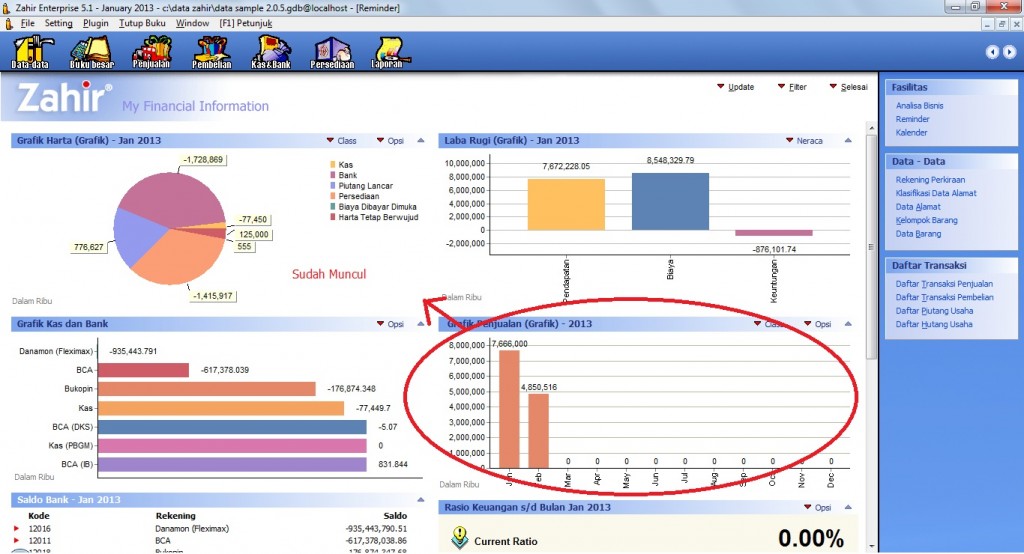Open the Persediaan inventory icon

tap(332, 52)
